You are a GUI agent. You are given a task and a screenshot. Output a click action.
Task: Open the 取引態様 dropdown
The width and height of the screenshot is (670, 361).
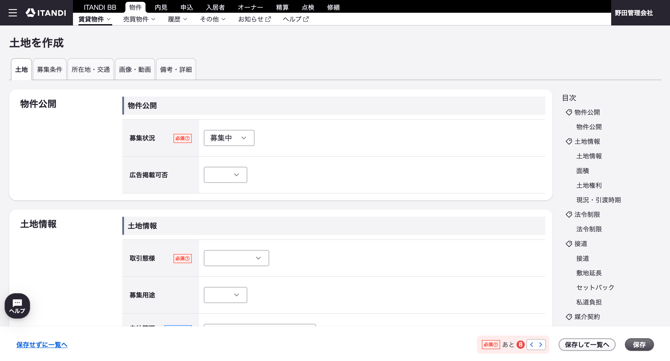coord(236,258)
